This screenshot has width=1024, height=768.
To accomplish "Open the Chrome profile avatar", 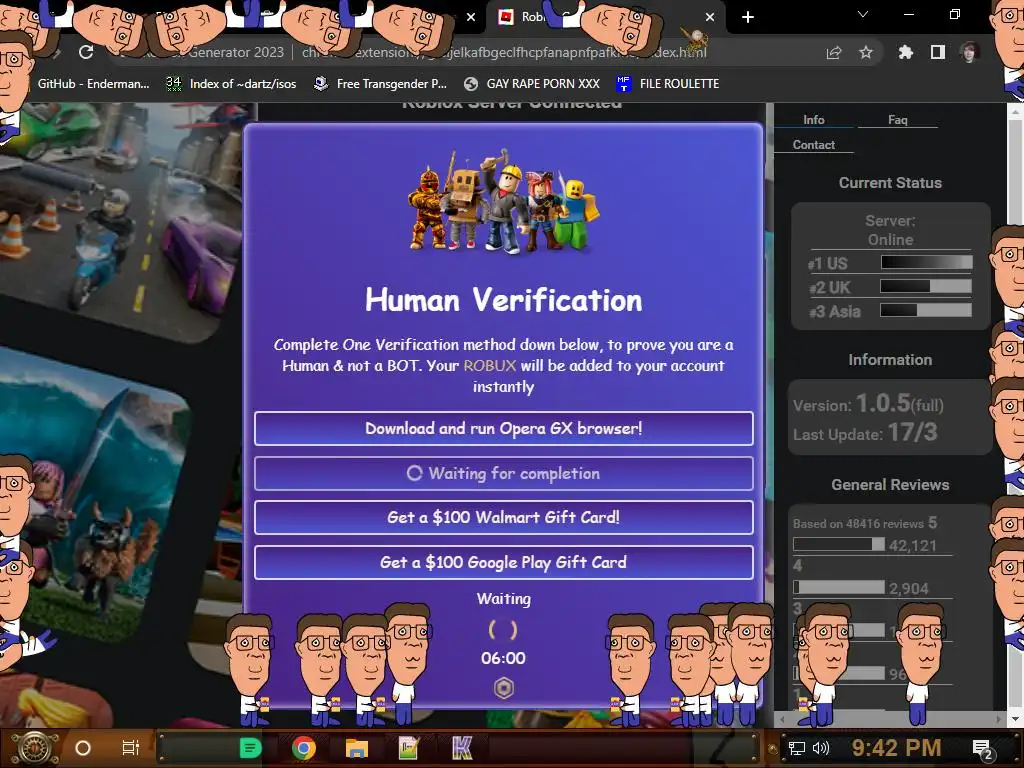I will coord(969,52).
